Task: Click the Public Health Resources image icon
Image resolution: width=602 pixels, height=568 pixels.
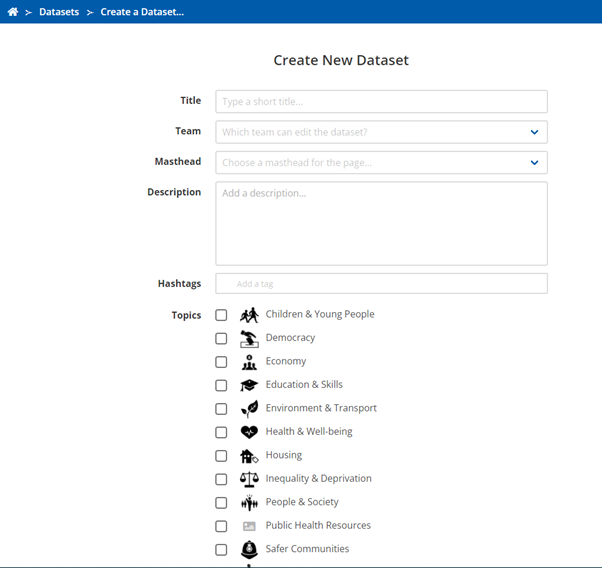Action: [x=249, y=526]
